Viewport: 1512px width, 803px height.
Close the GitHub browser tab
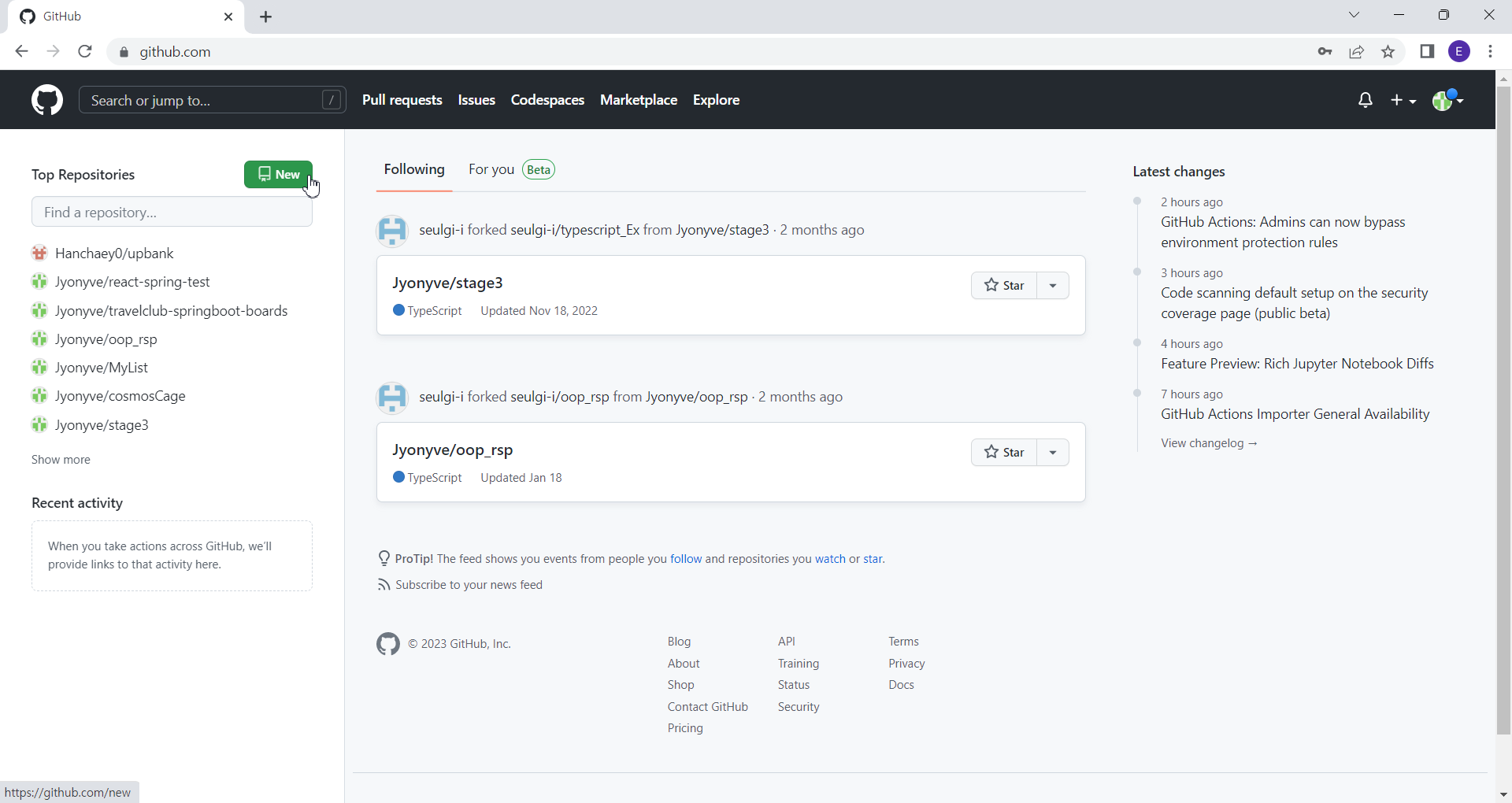click(228, 17)
